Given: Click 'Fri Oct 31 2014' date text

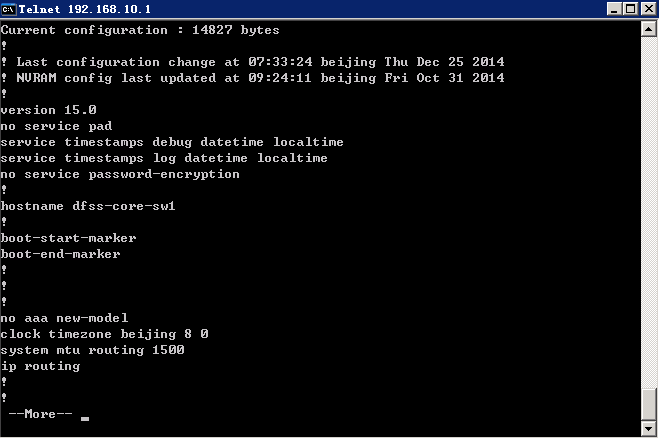Looking at the screenshot, I should pyautogui.click(x=444, y=78).
